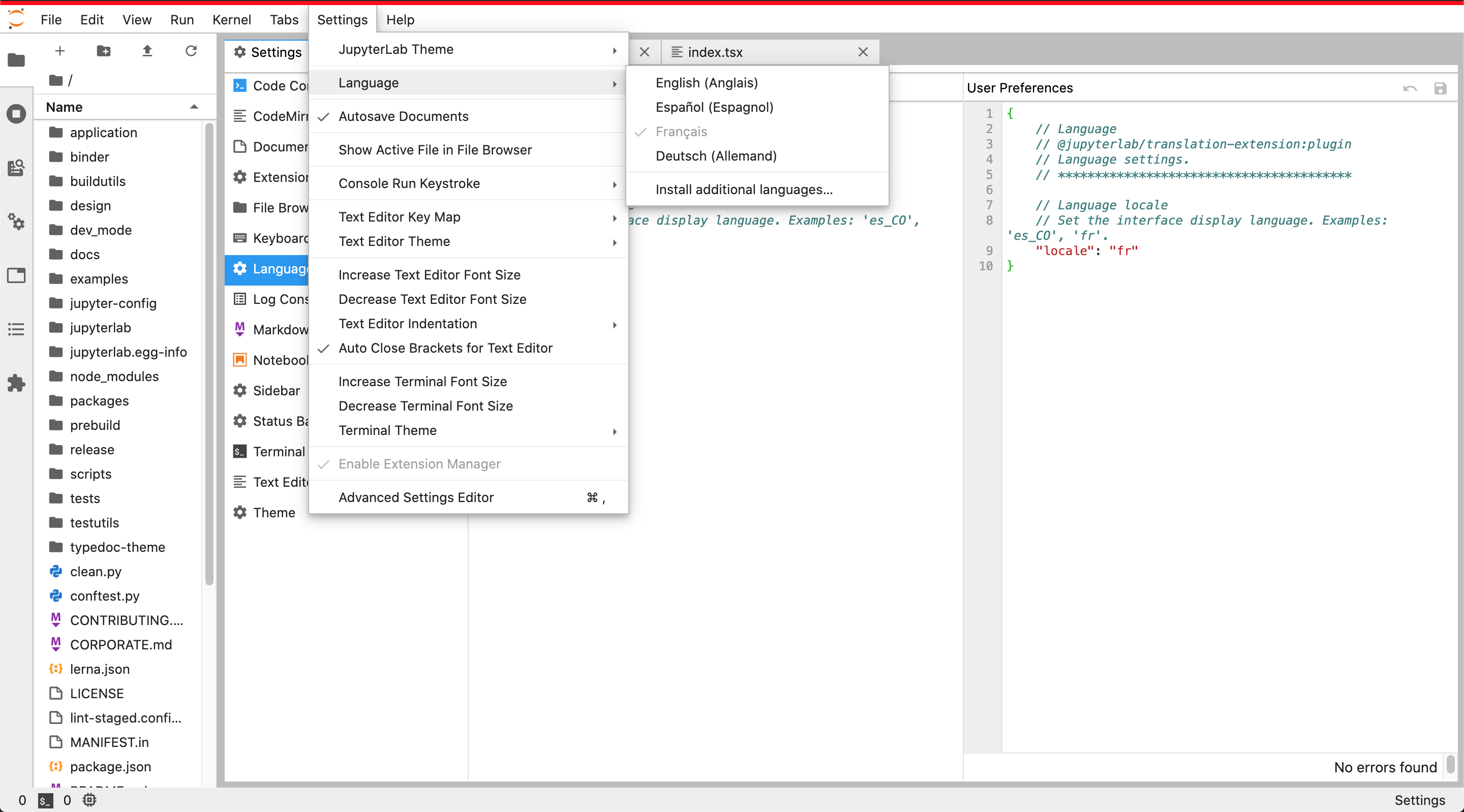Select Français as display language
1464x812 pixels.
[681, 132]
